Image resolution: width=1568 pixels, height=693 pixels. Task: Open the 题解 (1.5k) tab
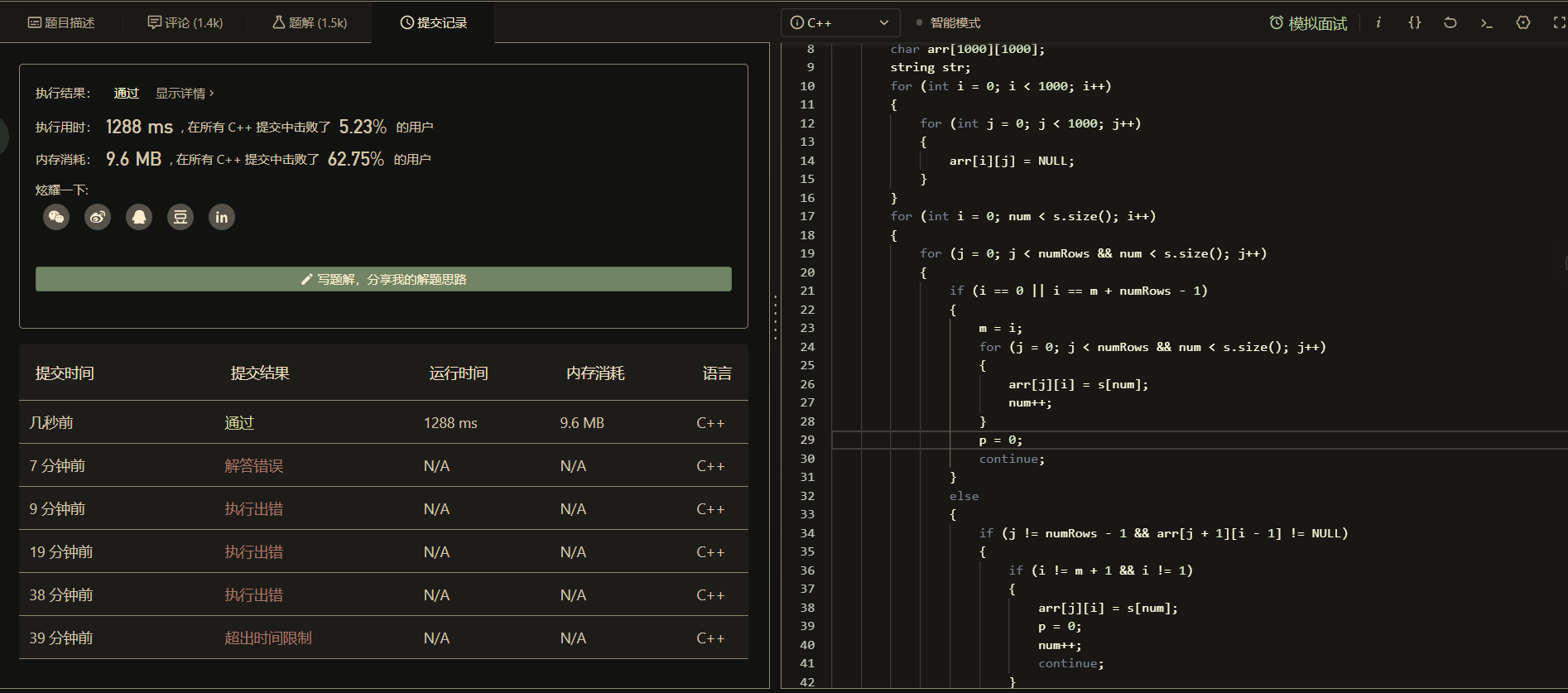[x=310, y=22]
